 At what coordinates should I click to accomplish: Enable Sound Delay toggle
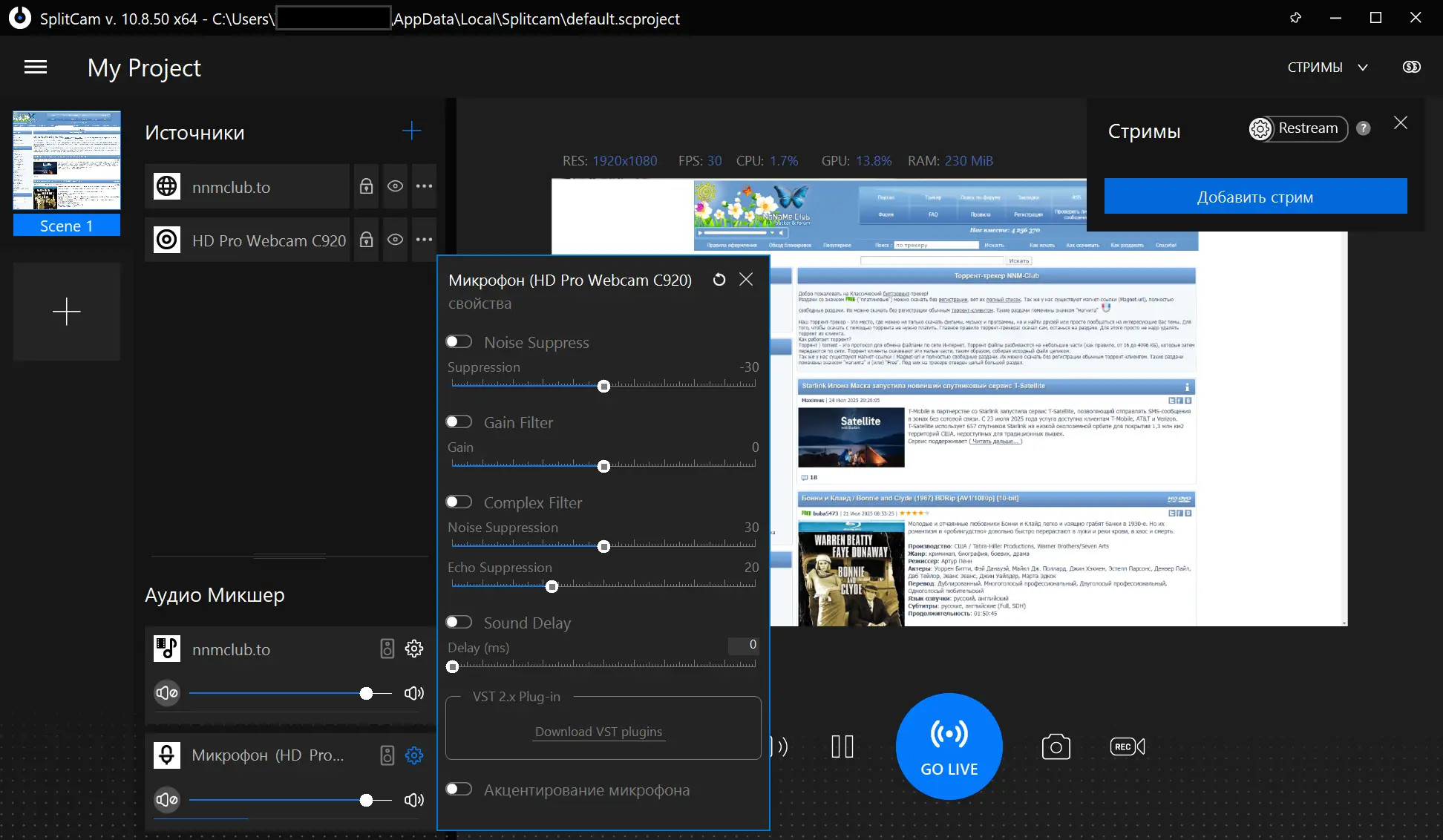click(459, 622)
